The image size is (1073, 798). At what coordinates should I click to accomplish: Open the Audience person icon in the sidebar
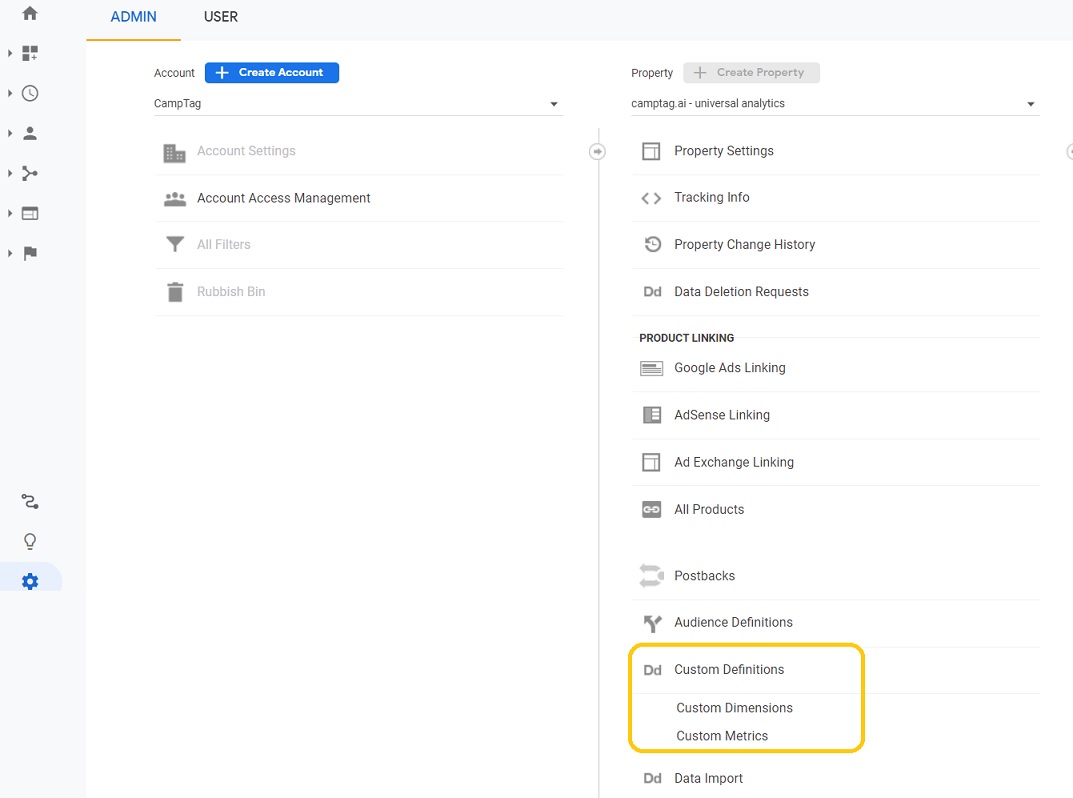click(29, 133)
